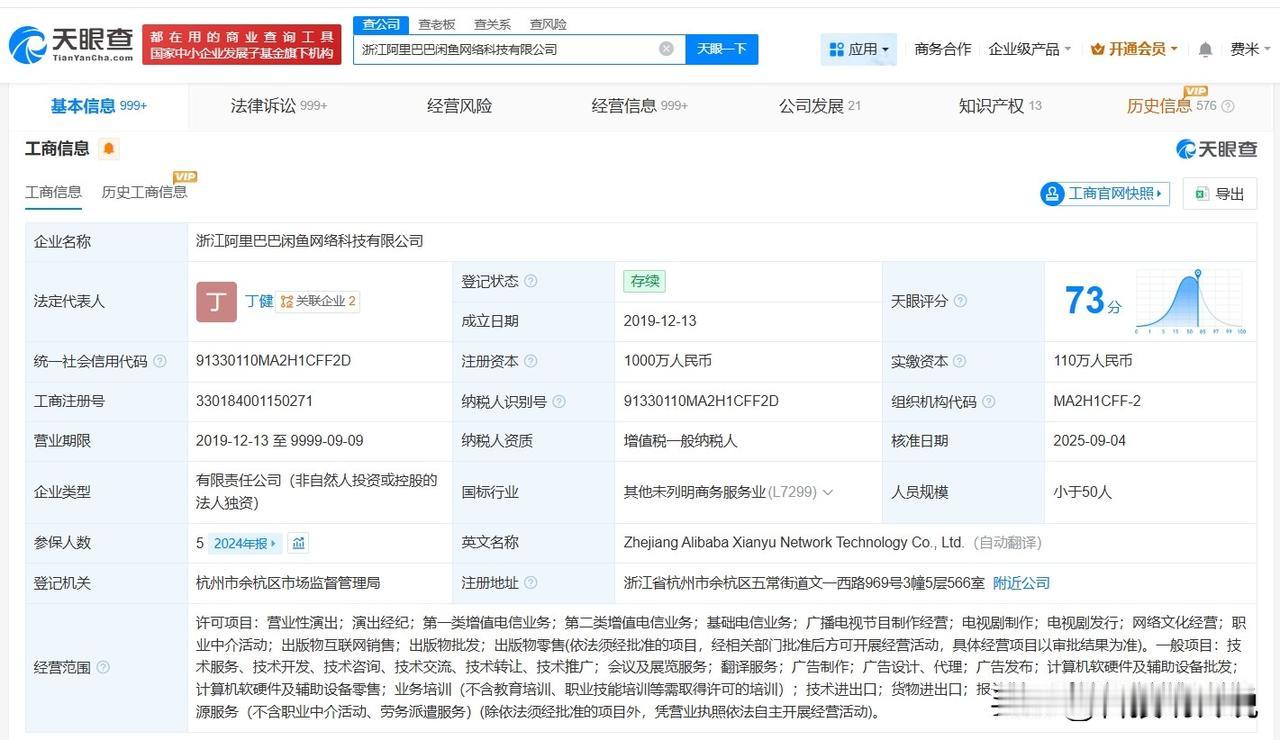This screenshot has width=1280, height=740.
Task: Select the 查公司 search tab
Action: click(381, 24)
